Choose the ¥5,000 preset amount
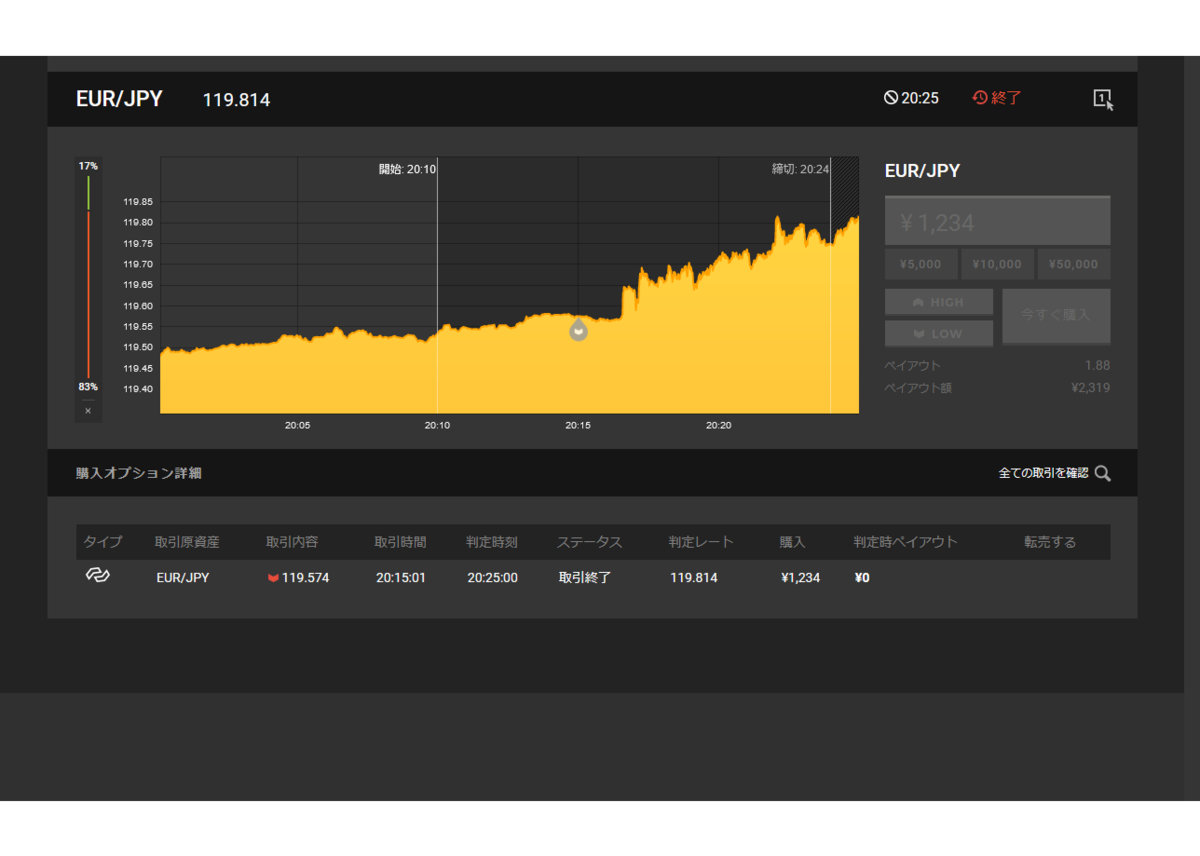This screenshot has width=1200, height=856. (x=920, y=265)
